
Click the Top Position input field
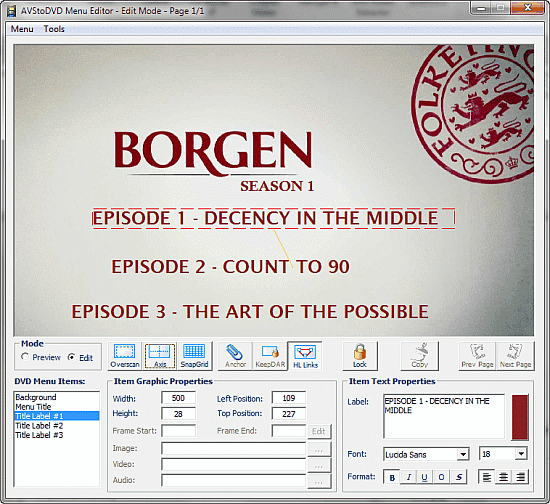(x=289, y=414)
